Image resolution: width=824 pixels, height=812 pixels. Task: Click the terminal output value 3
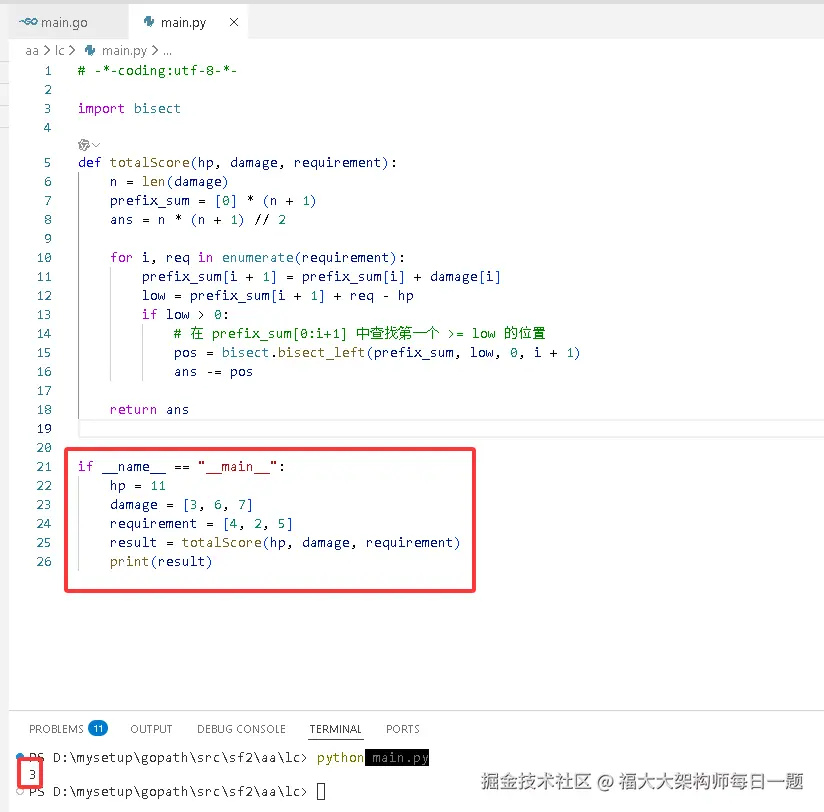point(32,774)
